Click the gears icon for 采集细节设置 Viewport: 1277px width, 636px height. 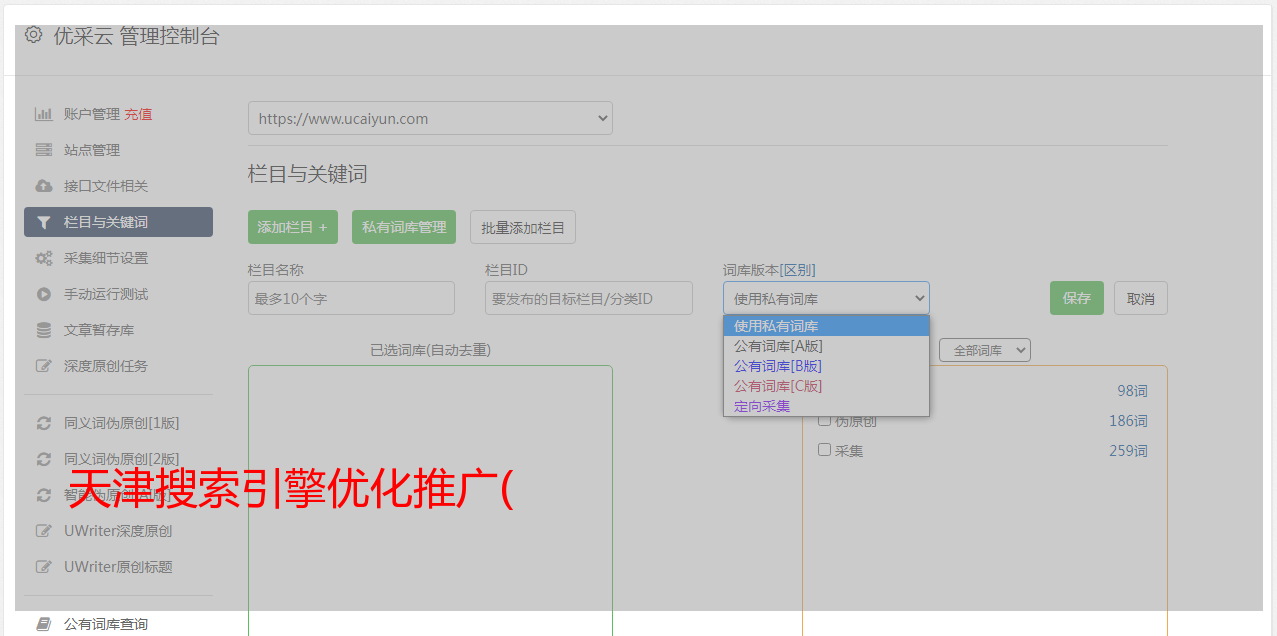[43, 258]
